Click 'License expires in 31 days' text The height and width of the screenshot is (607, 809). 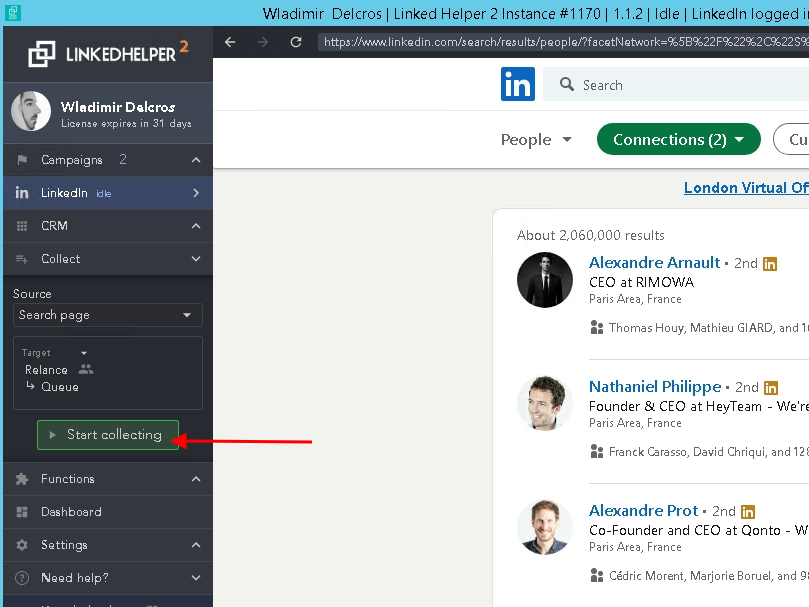pyautogui.click(x=126, y=123)
